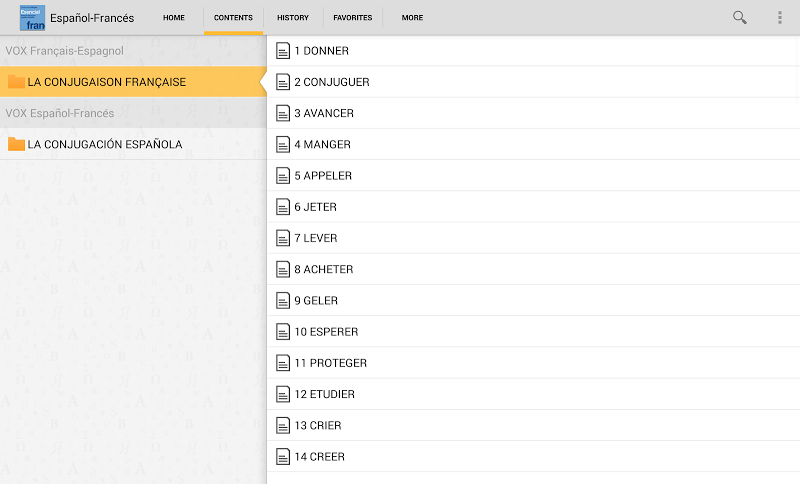Click the folder icon for LA CONJUGAISON FRANÇAISE
Image resolution: width=800 pixels, height=484 pixels.
tap(16, 82)
